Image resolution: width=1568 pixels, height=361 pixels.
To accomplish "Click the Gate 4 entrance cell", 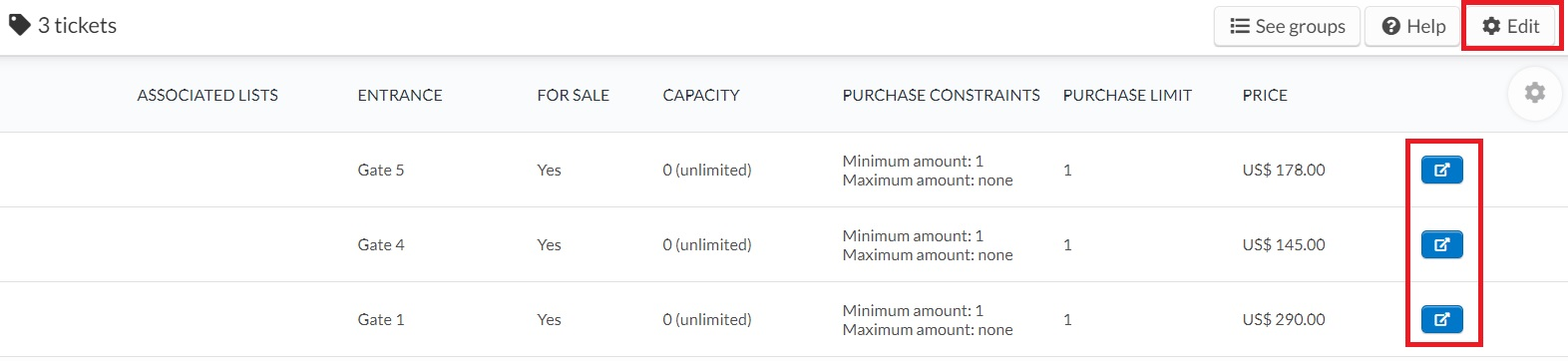I will (381, 244).
